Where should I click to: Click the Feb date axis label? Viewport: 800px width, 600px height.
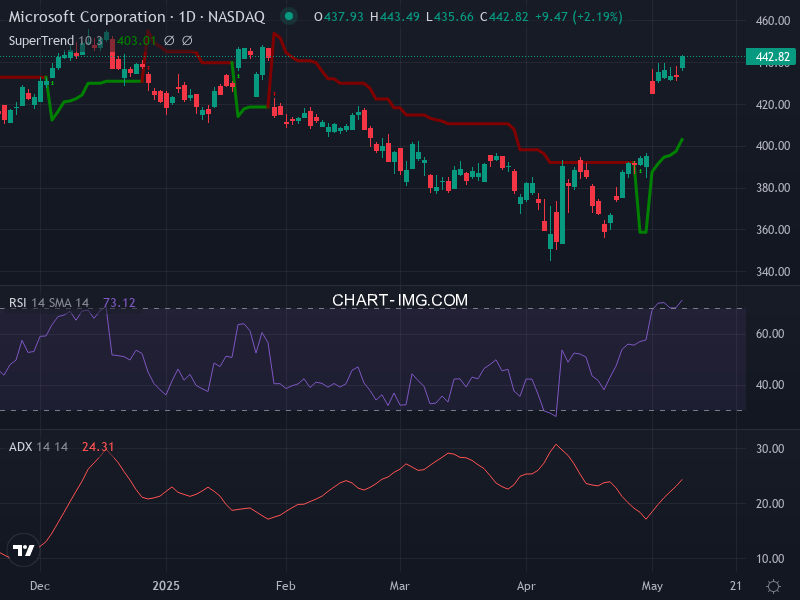(286, 586)
